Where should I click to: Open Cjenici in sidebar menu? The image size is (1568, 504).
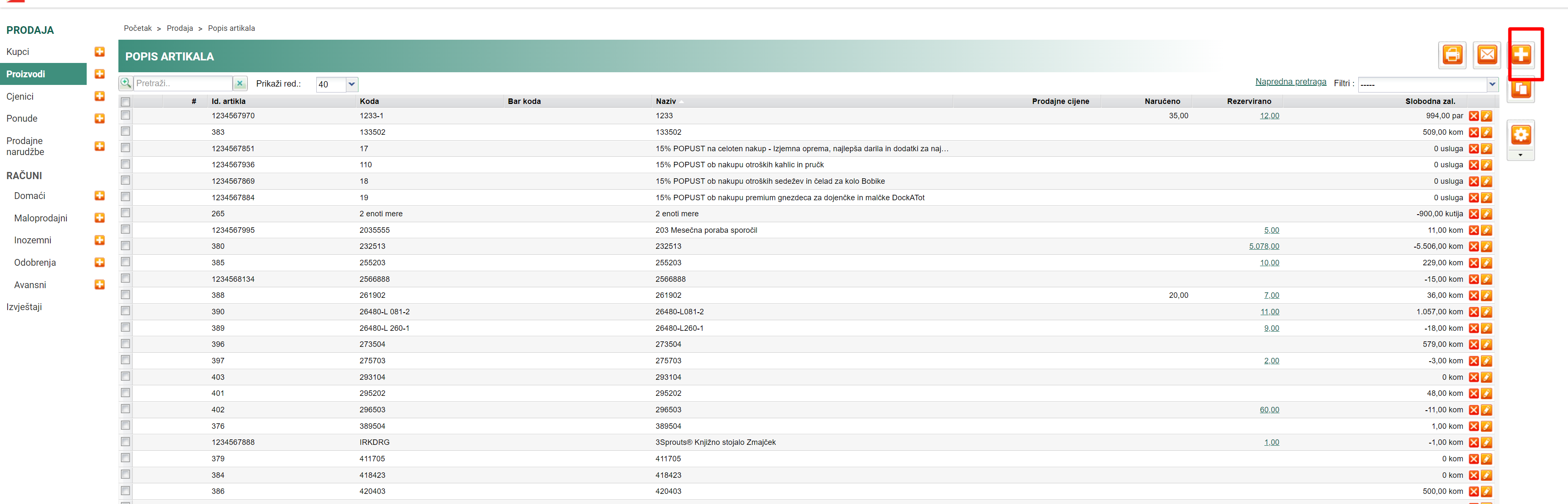(x=20, y=96)
